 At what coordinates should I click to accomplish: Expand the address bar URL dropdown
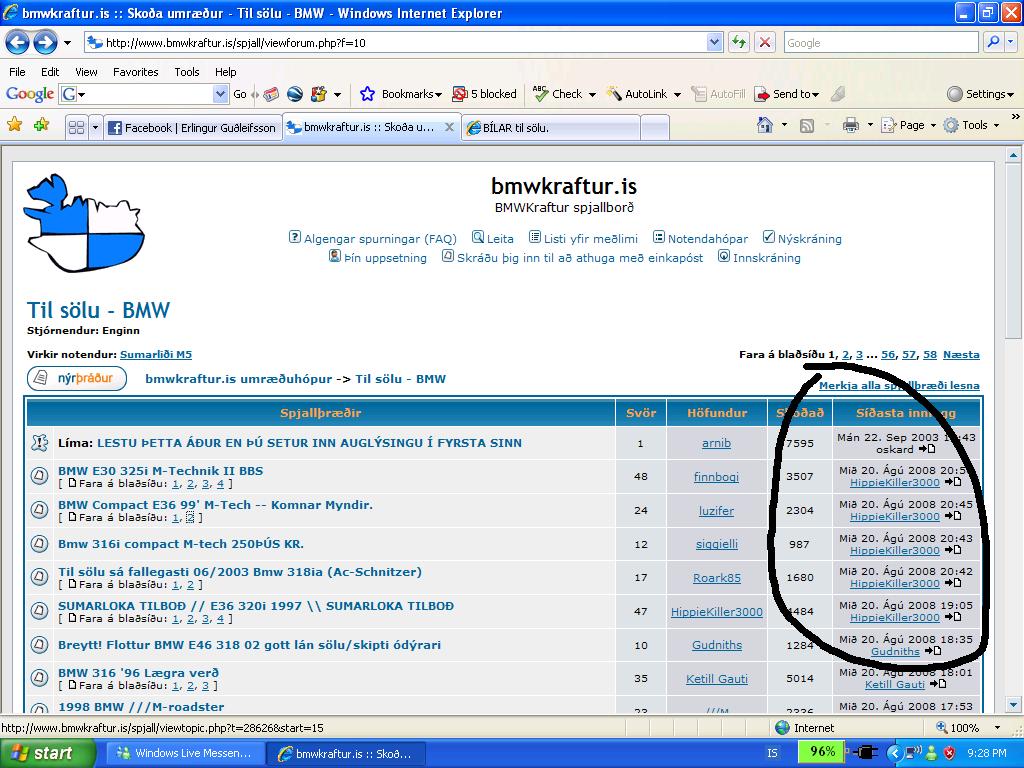click(715, 42)
